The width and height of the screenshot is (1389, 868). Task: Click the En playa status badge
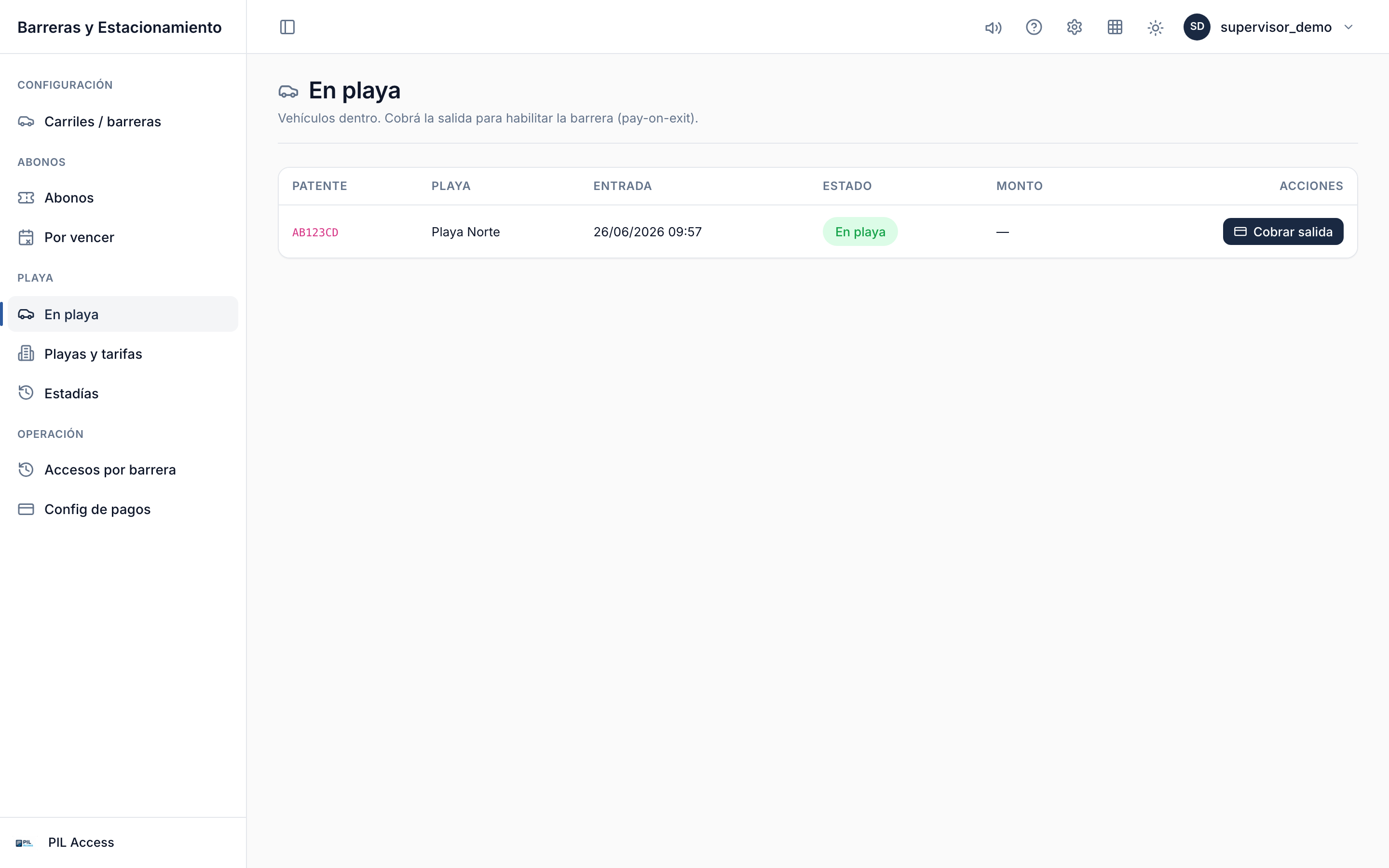point(860,231)
